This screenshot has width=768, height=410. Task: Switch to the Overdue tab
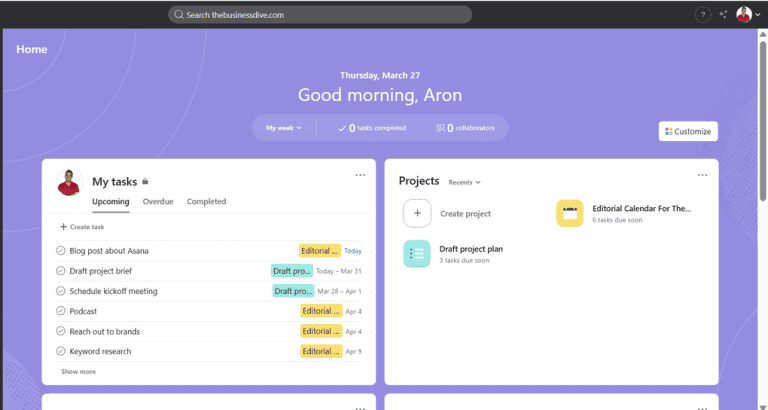click(x=158, y=201)
